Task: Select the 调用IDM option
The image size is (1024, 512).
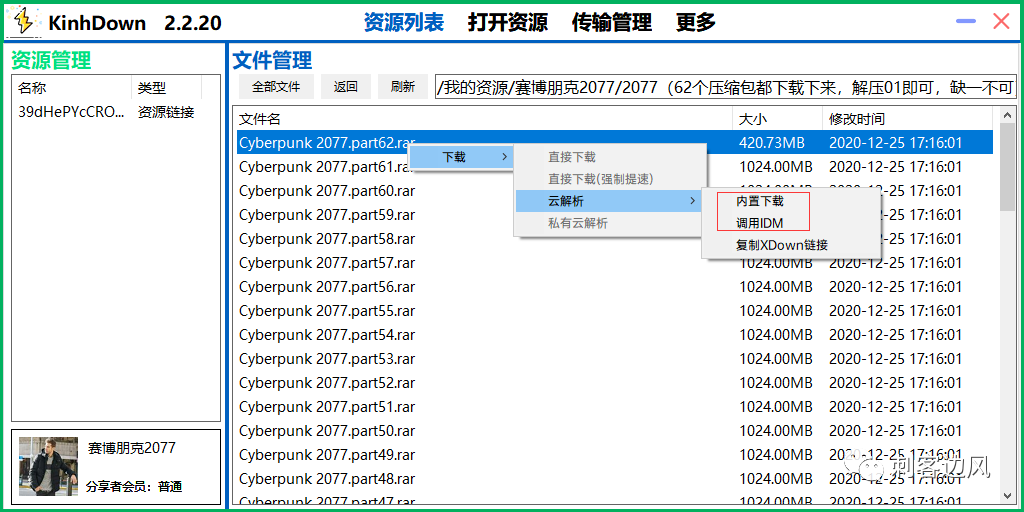Action: [x=760, y=223]
